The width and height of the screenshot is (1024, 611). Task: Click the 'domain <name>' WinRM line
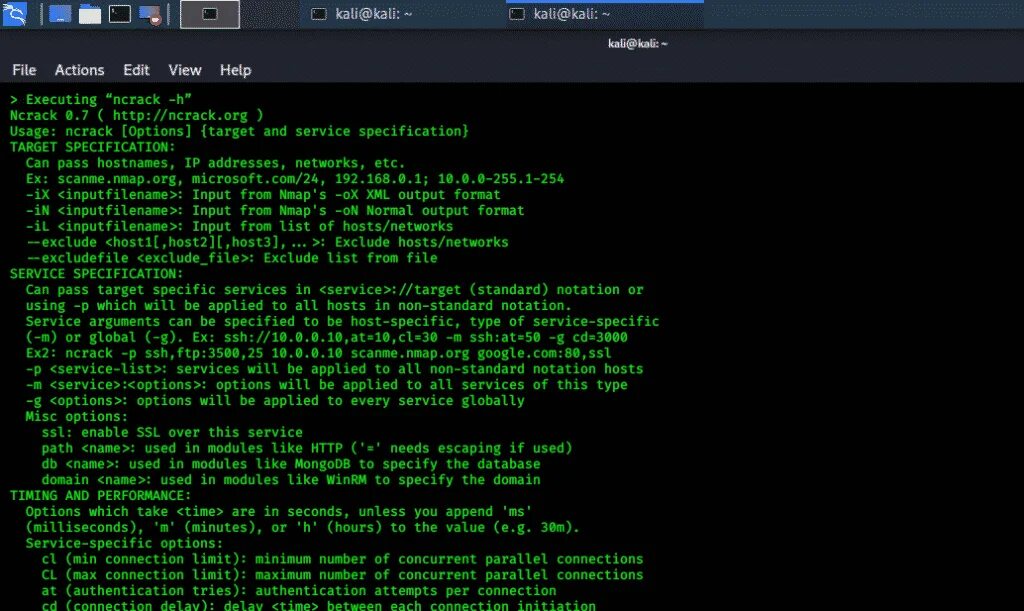pyautogui.click(x=291, y=480)
